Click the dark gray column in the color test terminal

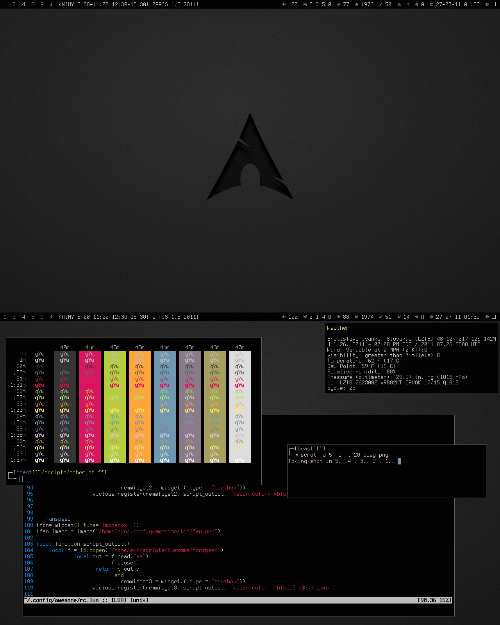65,407
